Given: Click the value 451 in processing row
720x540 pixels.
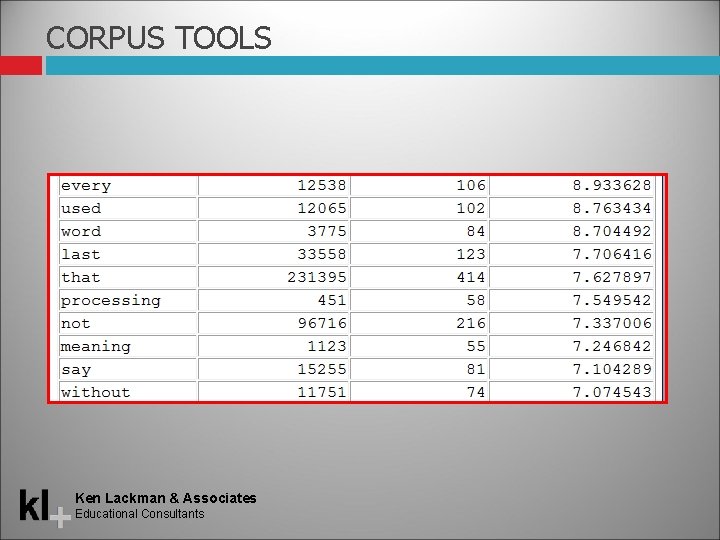Looking at the screenshot, I should (332, 300).
